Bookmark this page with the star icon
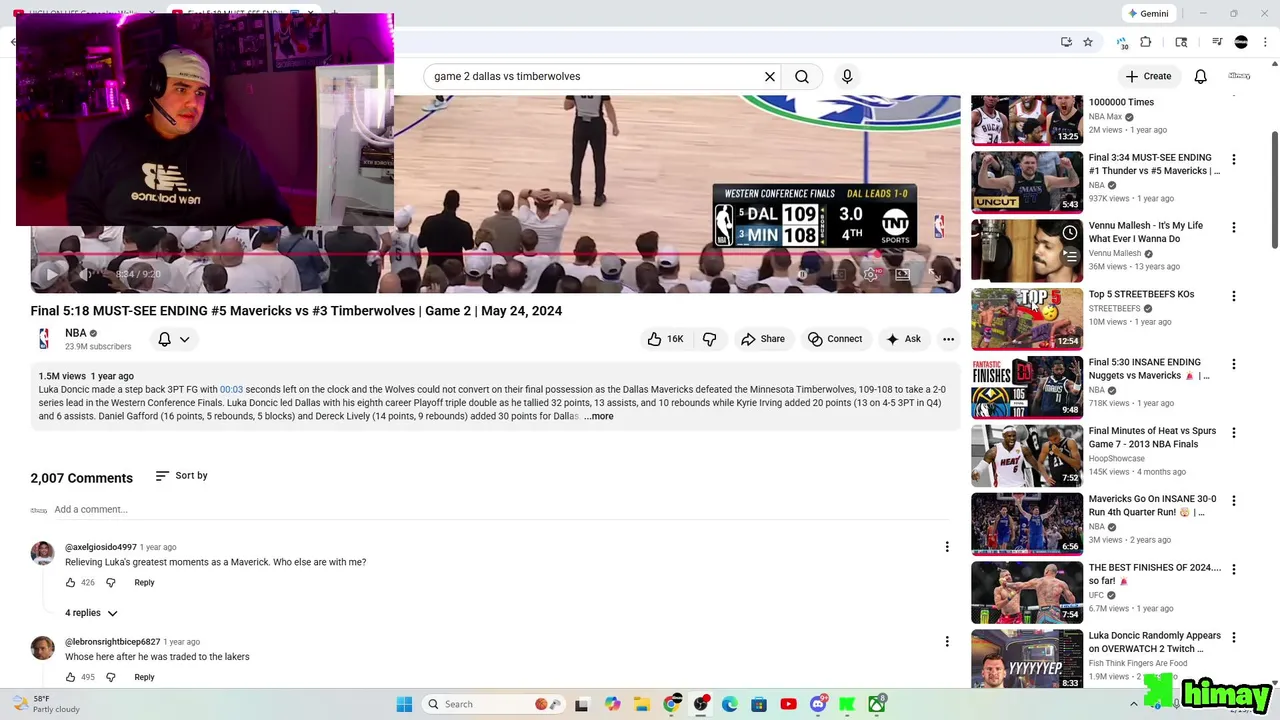Image resolution: width=1280 pixels, height=720 pixels. (x=1088, y=42)
